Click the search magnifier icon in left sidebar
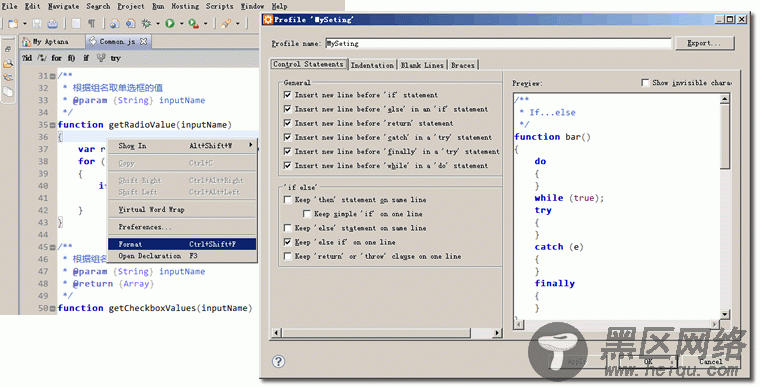This screenshot has height=387, width=760. coord(8,64)
